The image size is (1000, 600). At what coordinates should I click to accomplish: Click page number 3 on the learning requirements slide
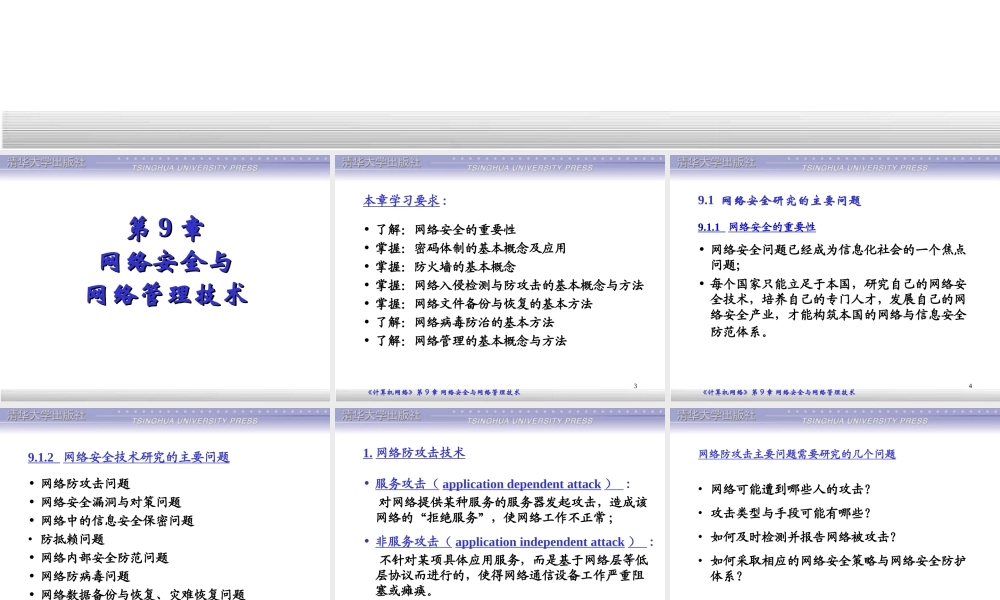pos(636,385)
